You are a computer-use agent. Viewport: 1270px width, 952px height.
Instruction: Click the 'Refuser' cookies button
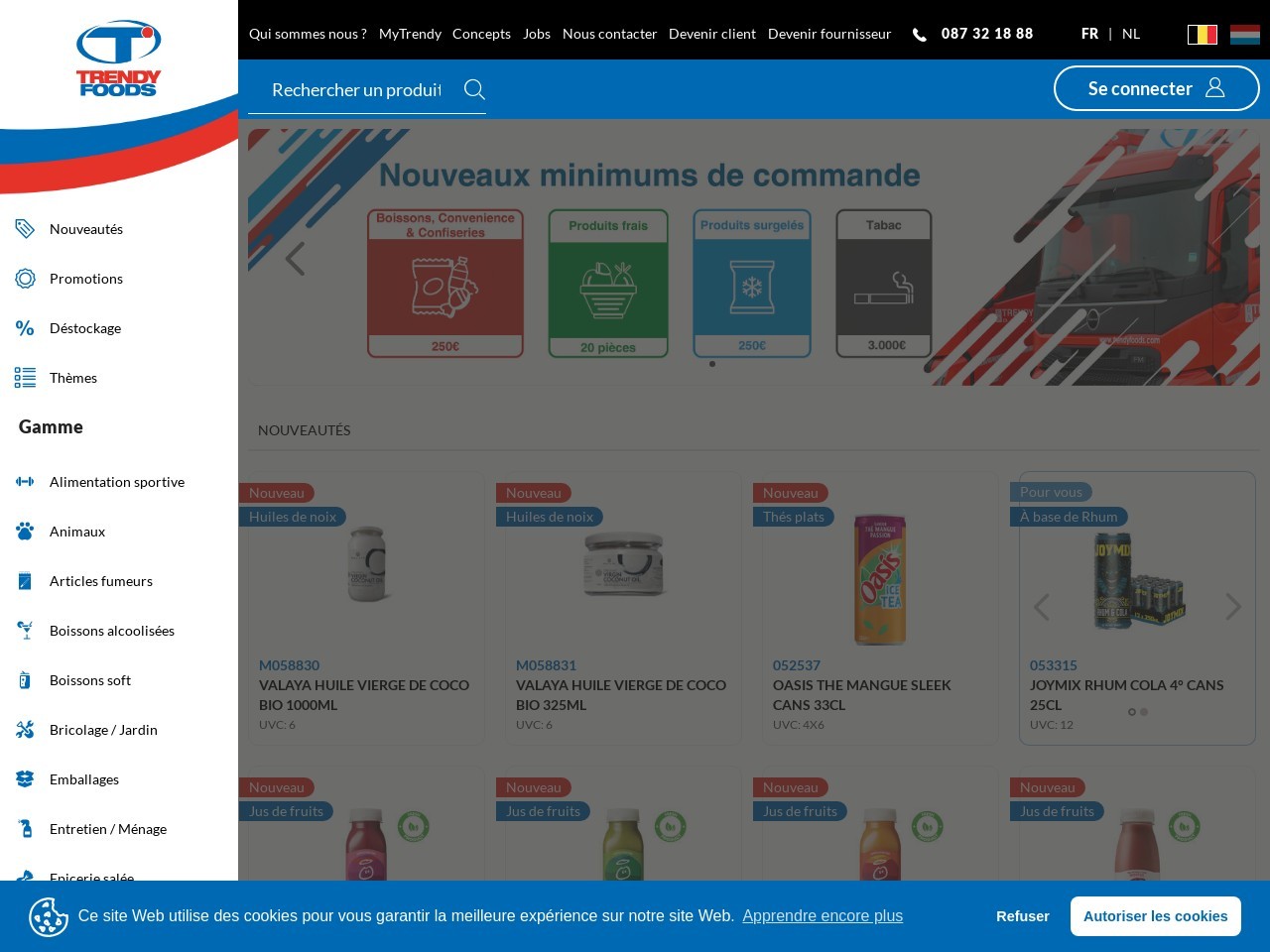pyautogui.click(x=1023, y=916)
